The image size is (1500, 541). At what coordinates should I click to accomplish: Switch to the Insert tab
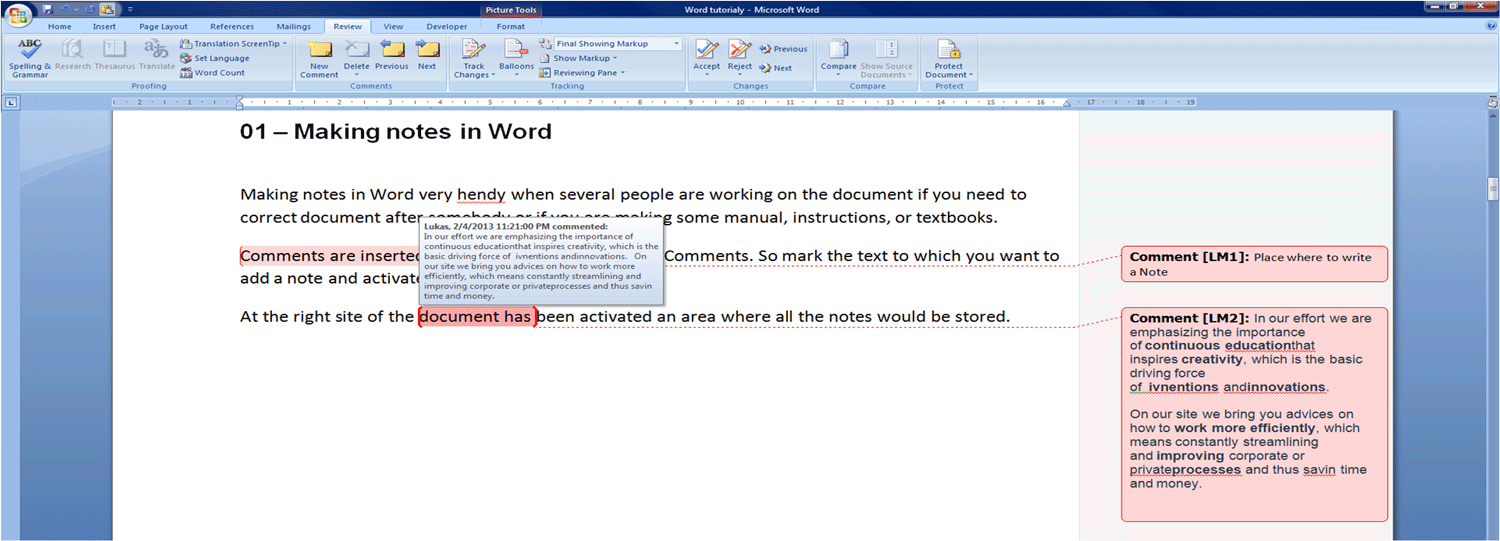[x=104, y=26]
